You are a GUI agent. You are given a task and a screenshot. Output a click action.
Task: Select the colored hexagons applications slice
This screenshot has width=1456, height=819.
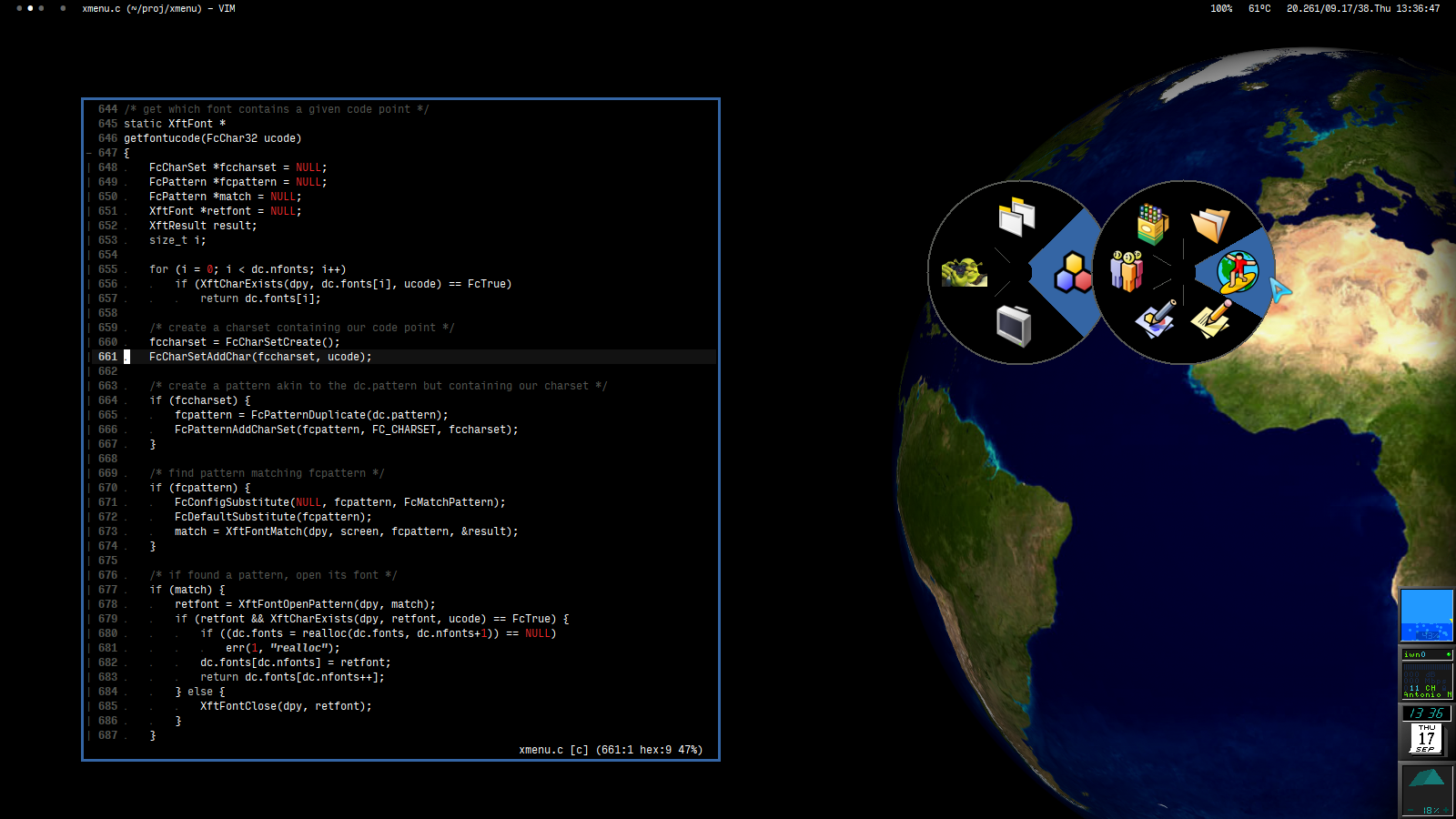(x=1074, y=272)
